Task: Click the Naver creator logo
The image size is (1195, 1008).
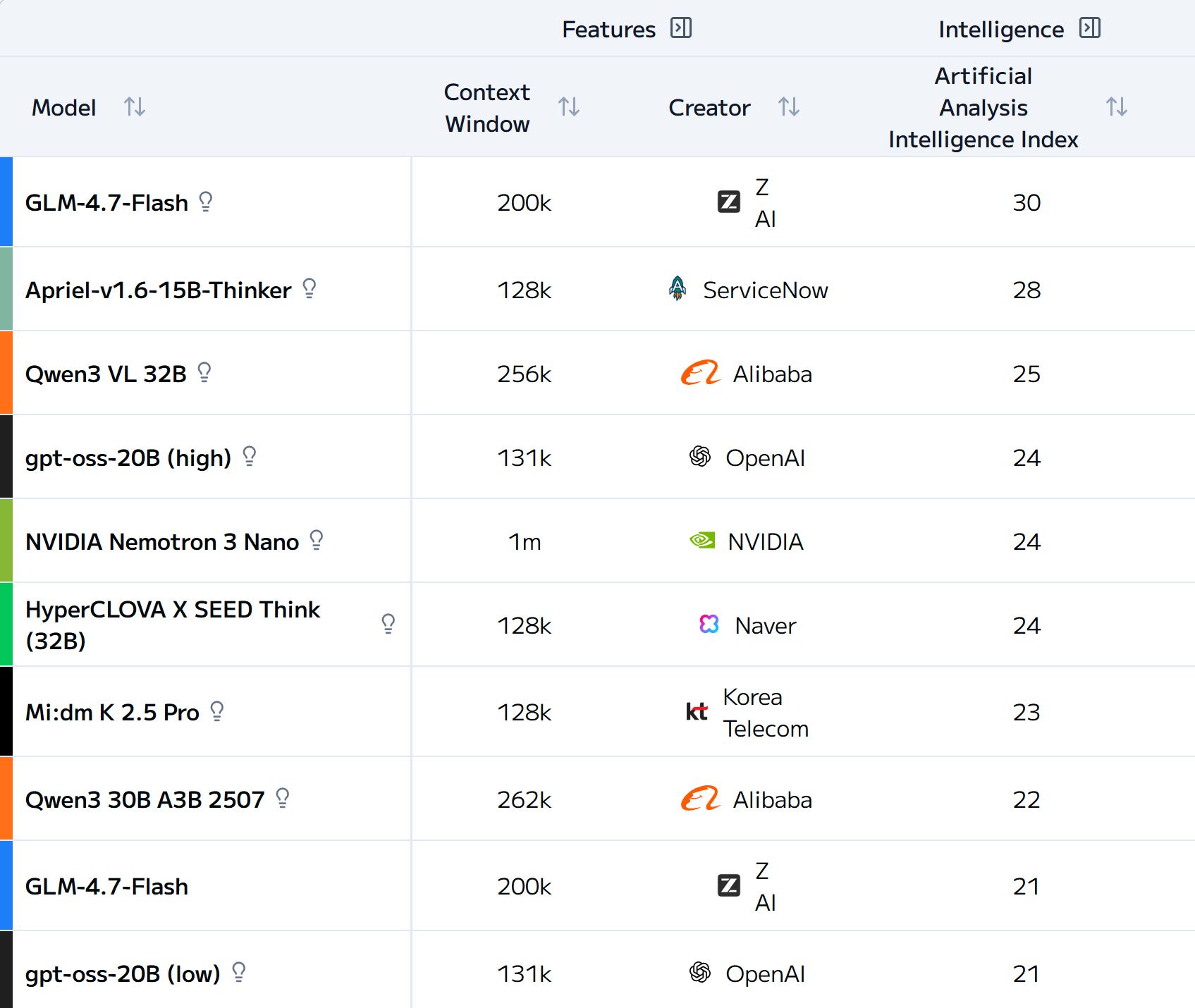Action: pos(709,625)
